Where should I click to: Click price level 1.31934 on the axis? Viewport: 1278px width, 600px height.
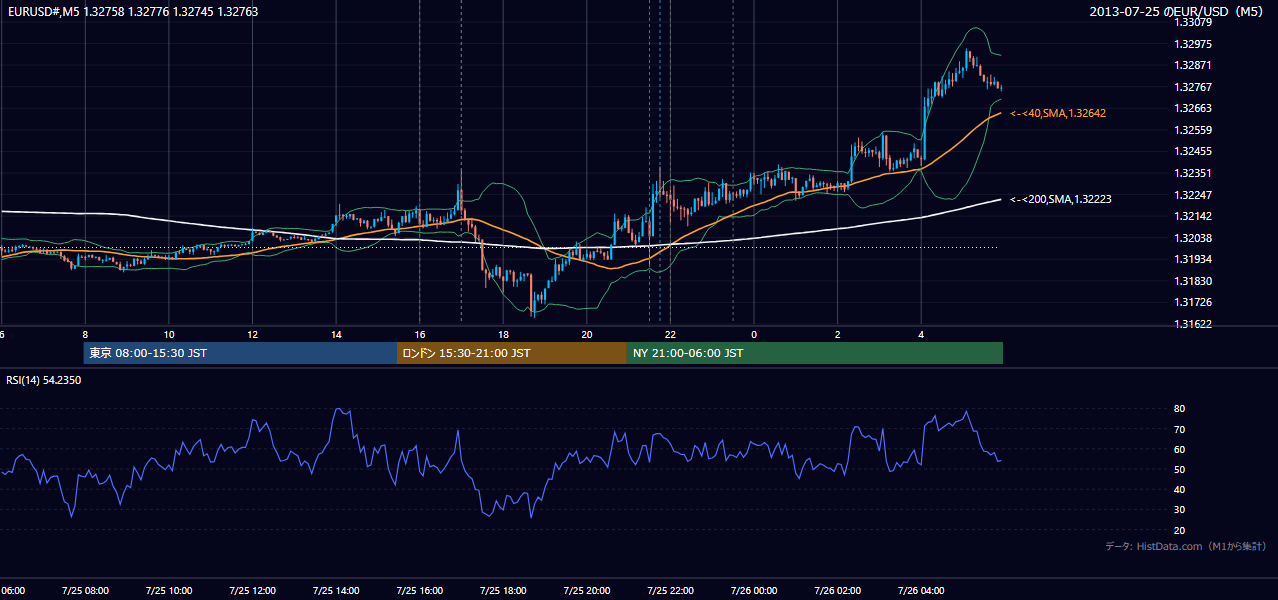(x=1192, y=259)
